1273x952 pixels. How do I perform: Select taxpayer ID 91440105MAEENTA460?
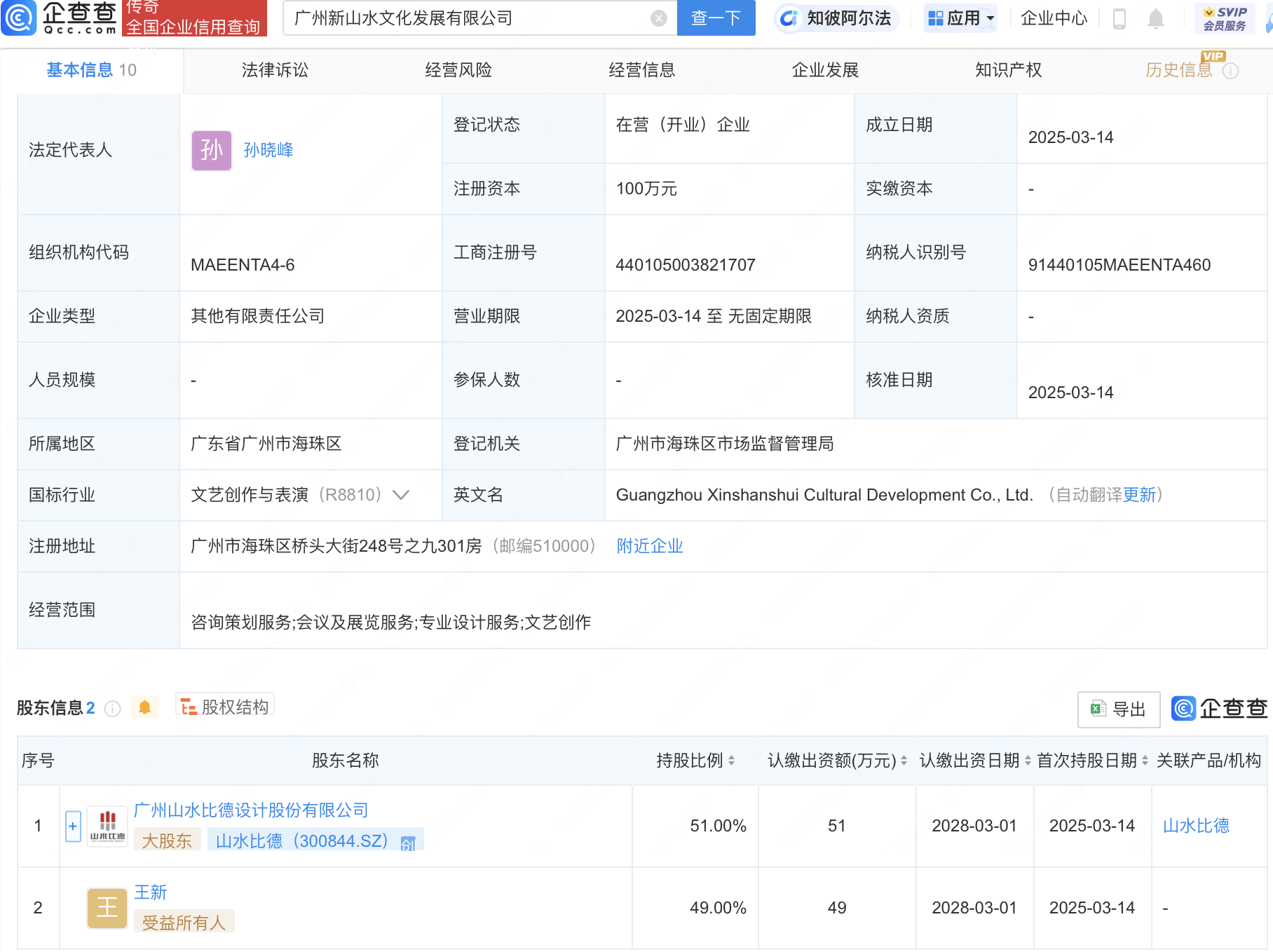pyautogui.click(x=1119, y=265)
